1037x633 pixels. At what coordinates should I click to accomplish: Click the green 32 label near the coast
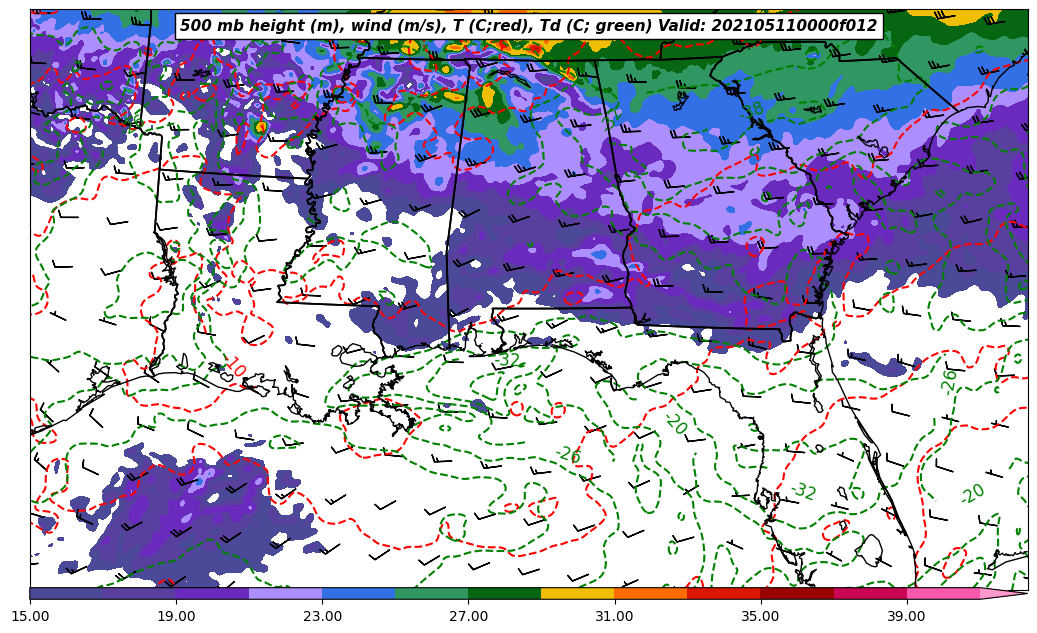(x=508, y=360)
